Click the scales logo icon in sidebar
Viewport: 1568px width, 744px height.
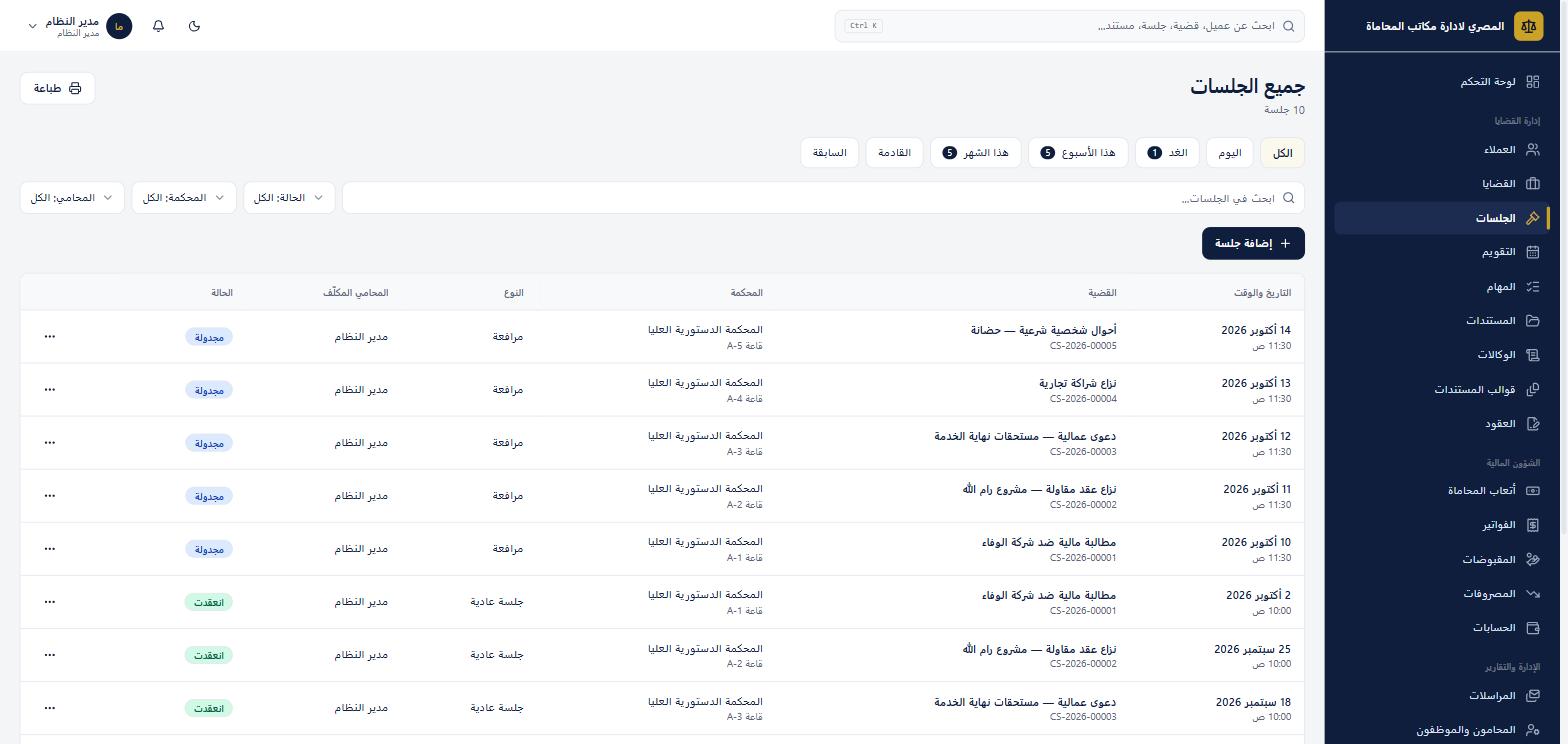1528,26
